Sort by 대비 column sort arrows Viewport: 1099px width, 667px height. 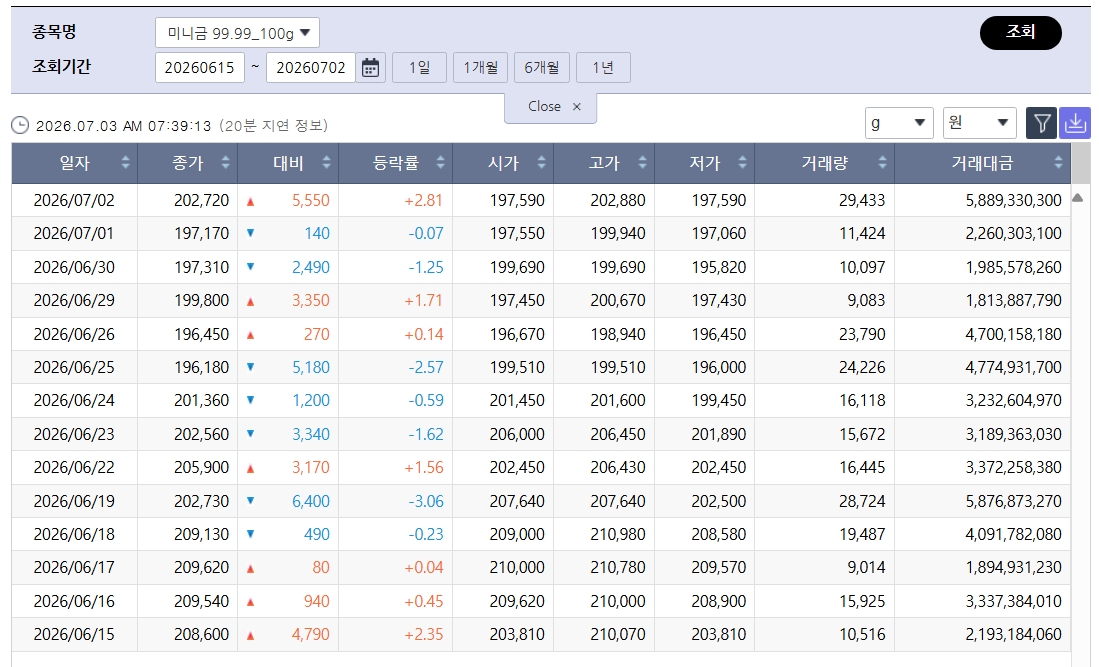click(327, 163)
